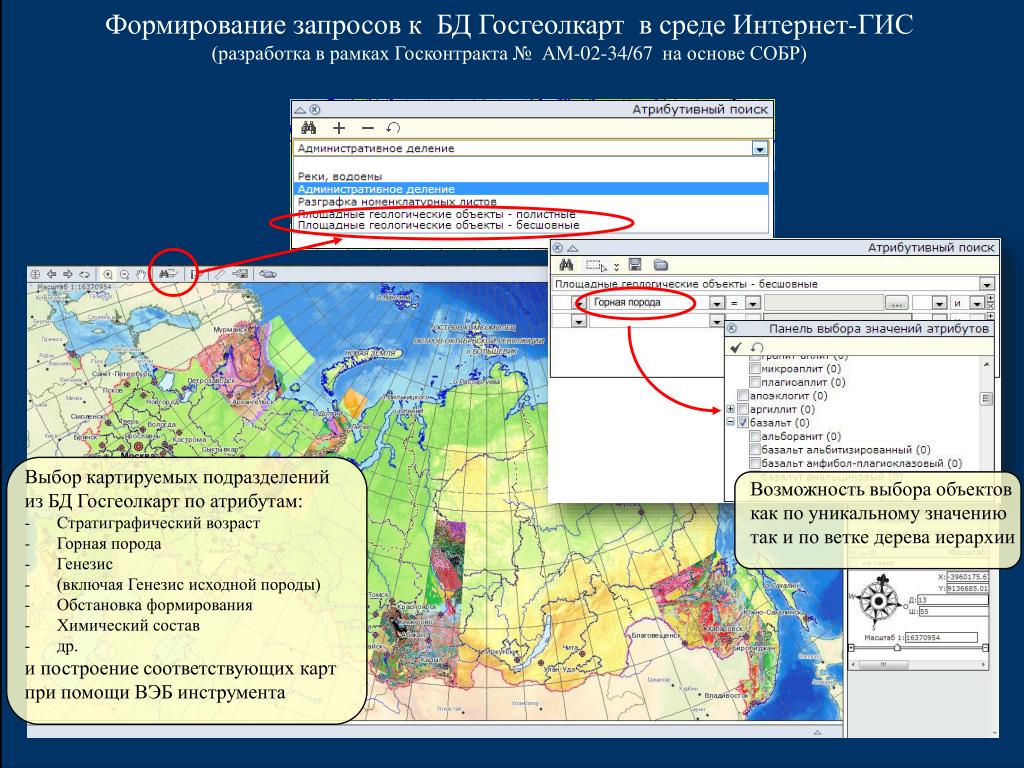The height and width of the screenshot is (768, 1024).
Task: Click the Д: longitude input field
Action: 953,600
